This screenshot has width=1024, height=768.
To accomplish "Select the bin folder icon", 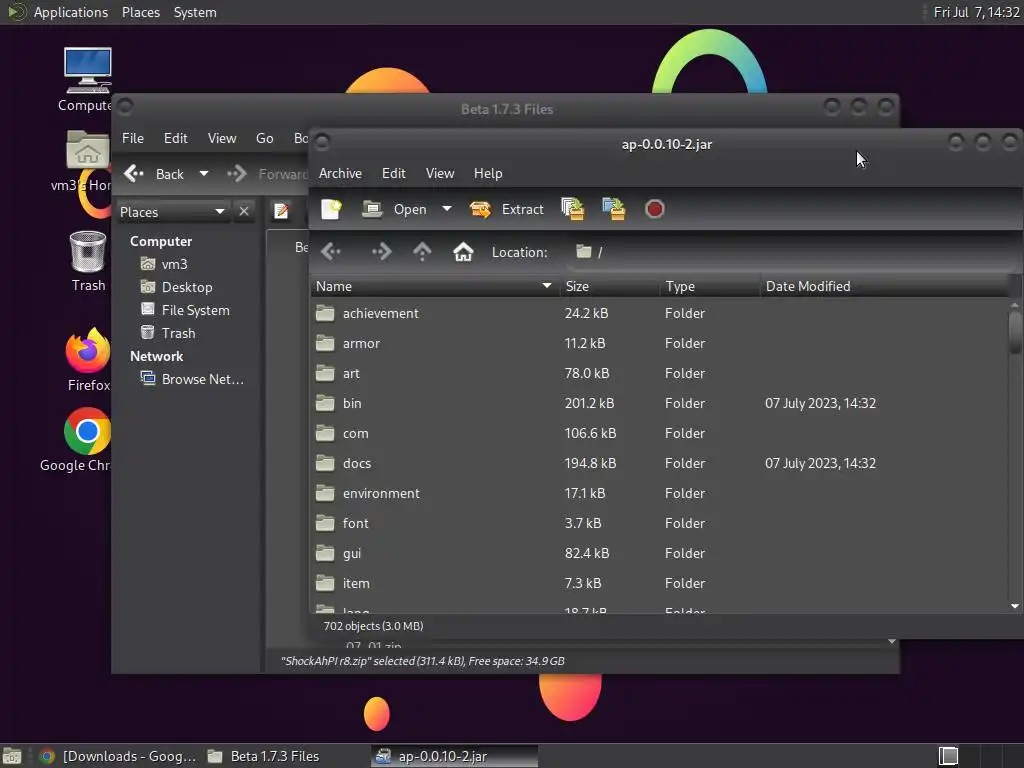I will click(325, 403).
